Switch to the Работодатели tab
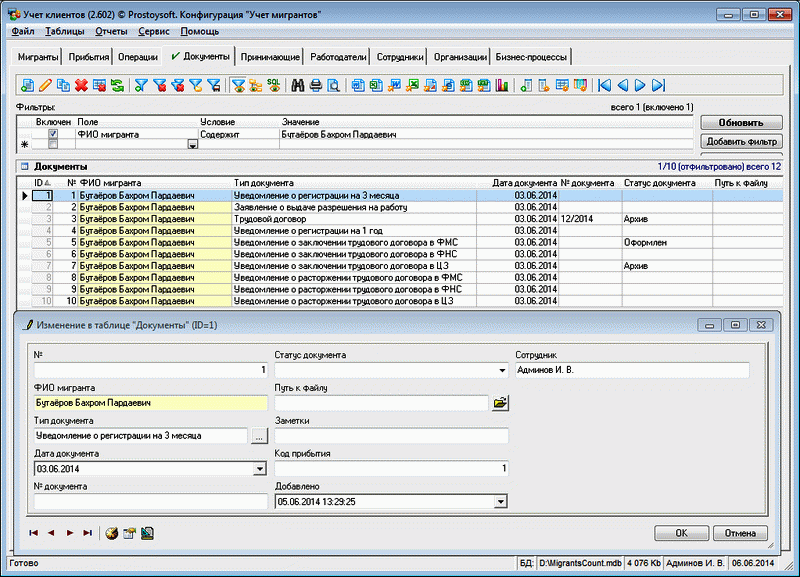This screenshot has width=800, height=577. [336, 57]
